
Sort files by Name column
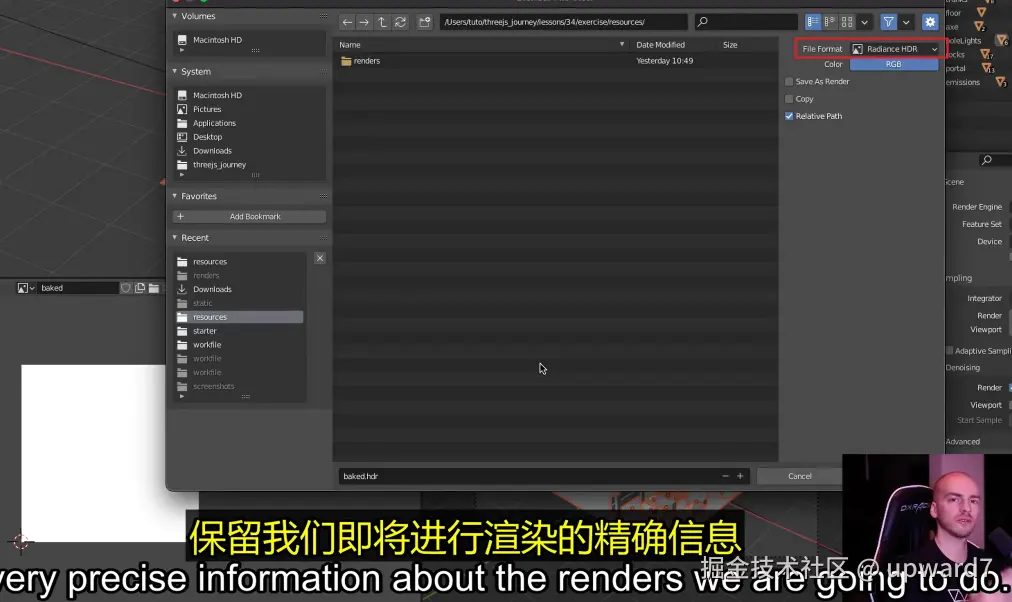click(x=350, y=45)
